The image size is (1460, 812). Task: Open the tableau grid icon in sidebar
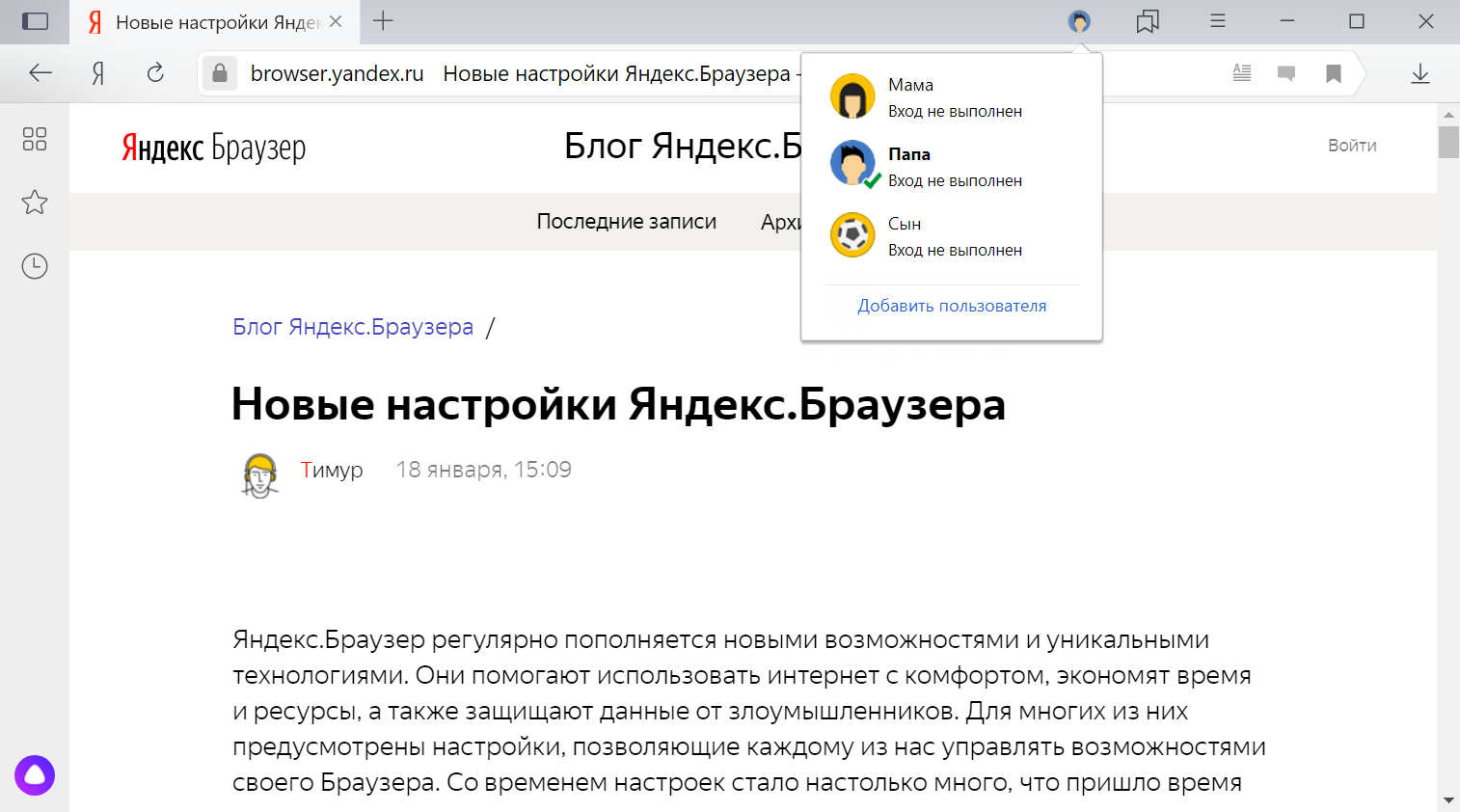tap(35, 139)
